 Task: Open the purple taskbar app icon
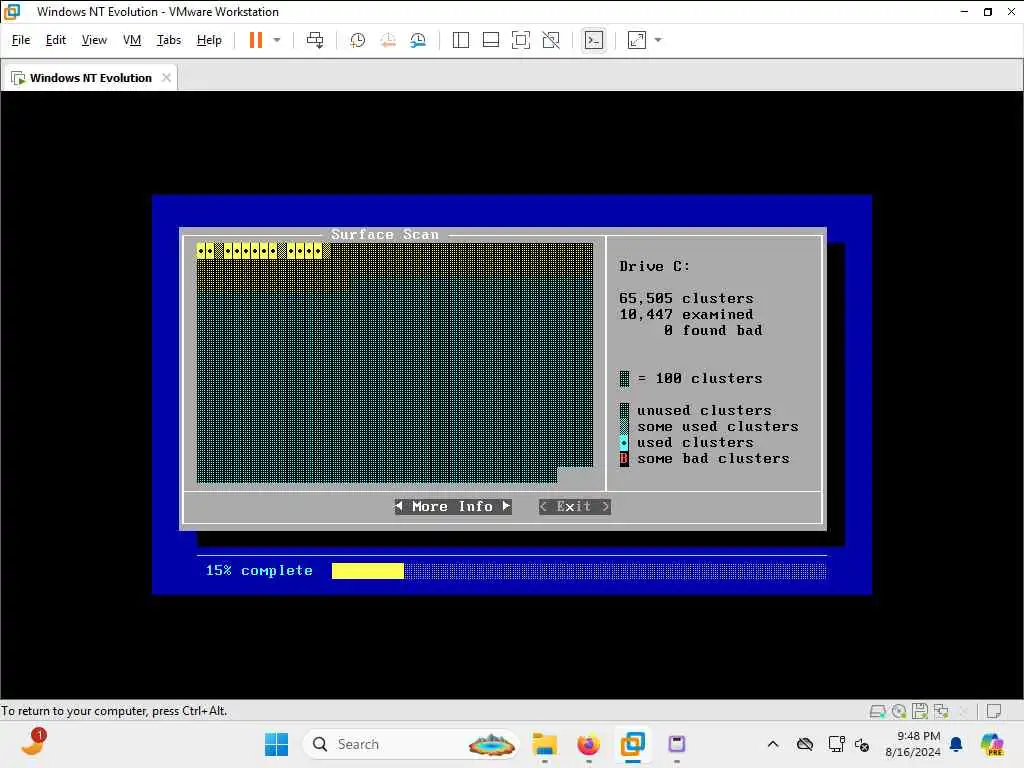pos(677,744)
